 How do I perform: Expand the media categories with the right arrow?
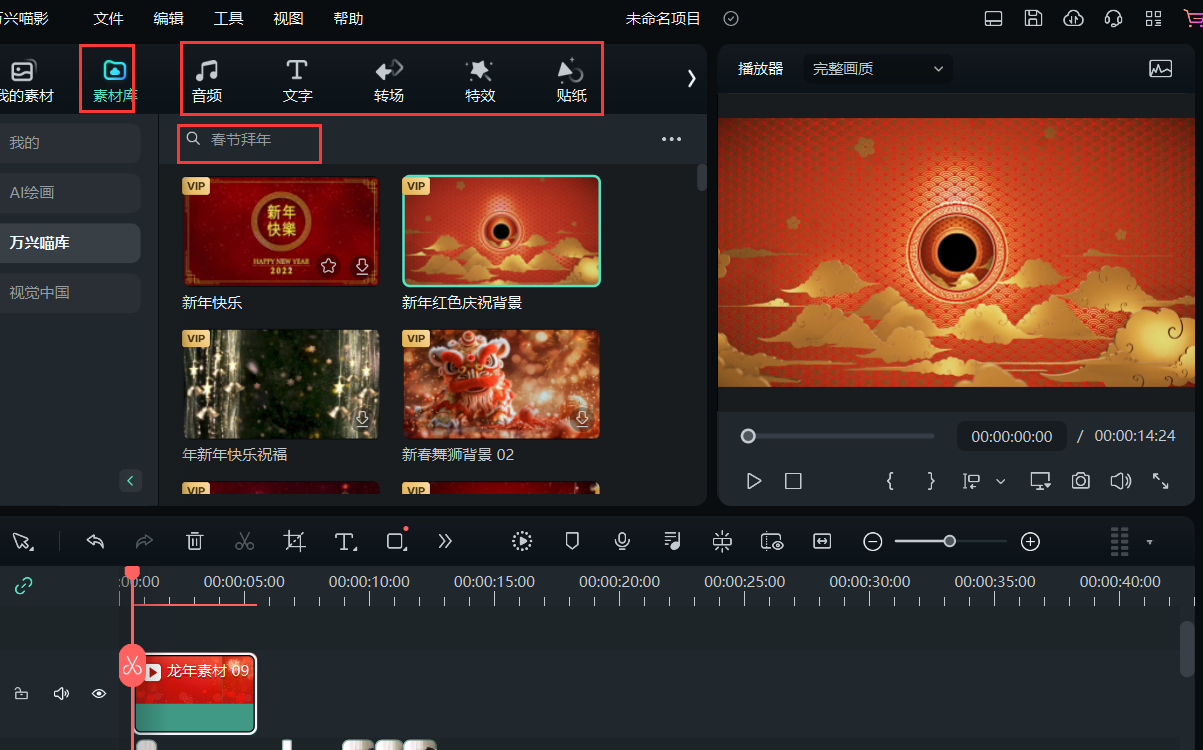(x=691, y=76)
